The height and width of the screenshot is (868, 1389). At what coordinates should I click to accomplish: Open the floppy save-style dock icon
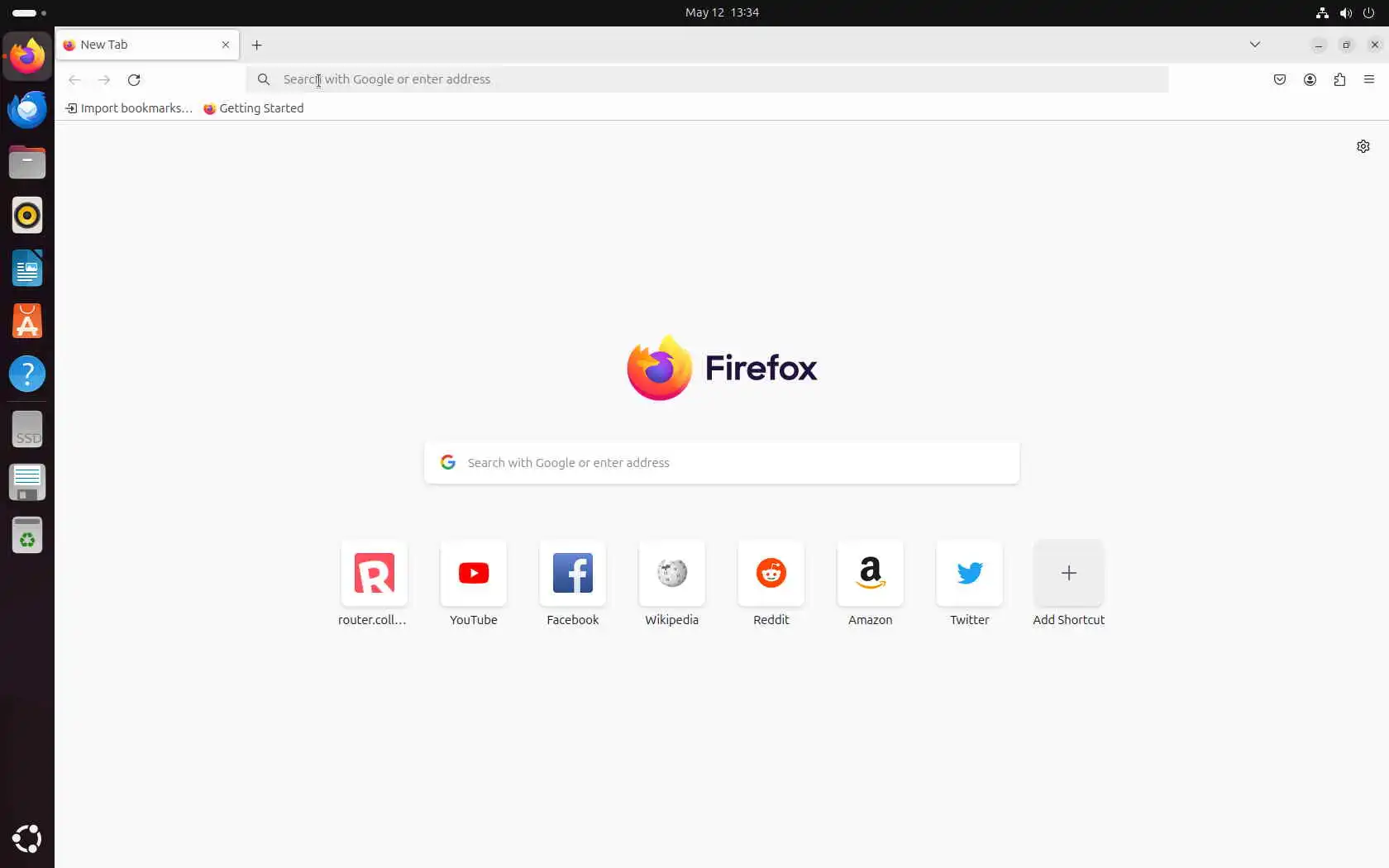27,482
